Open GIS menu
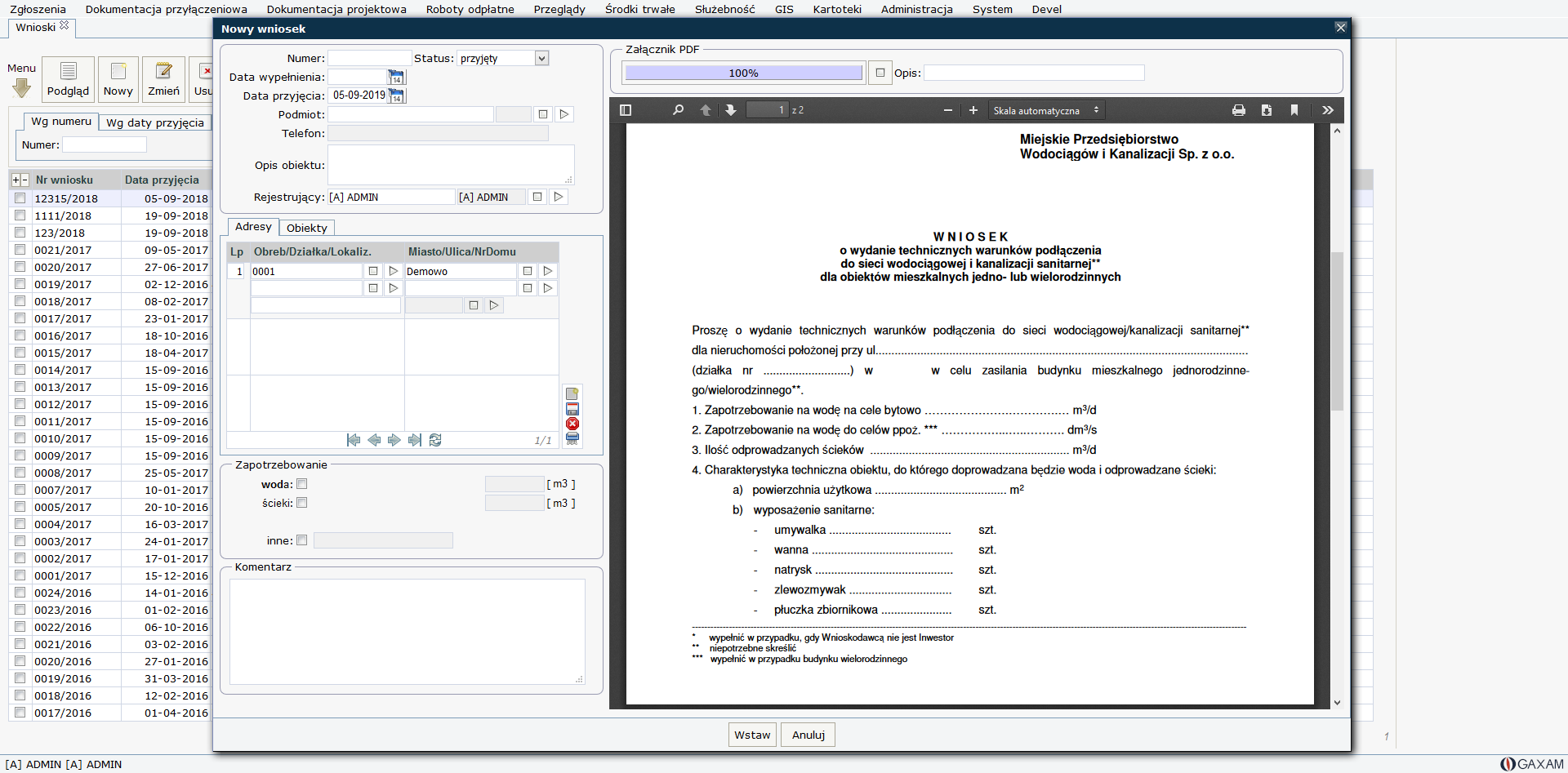This screenshot has height=773, width=1568. point(784,9)
